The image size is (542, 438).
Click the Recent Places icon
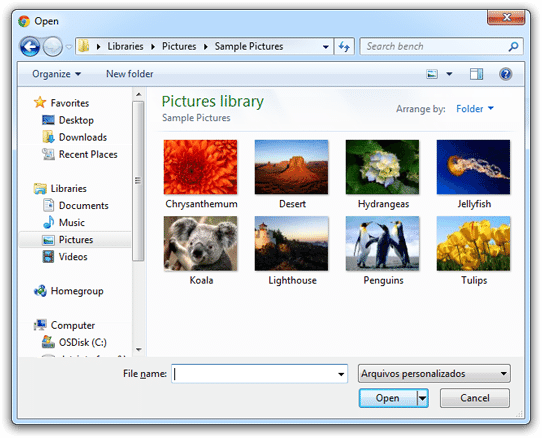[x=48, y=154]
